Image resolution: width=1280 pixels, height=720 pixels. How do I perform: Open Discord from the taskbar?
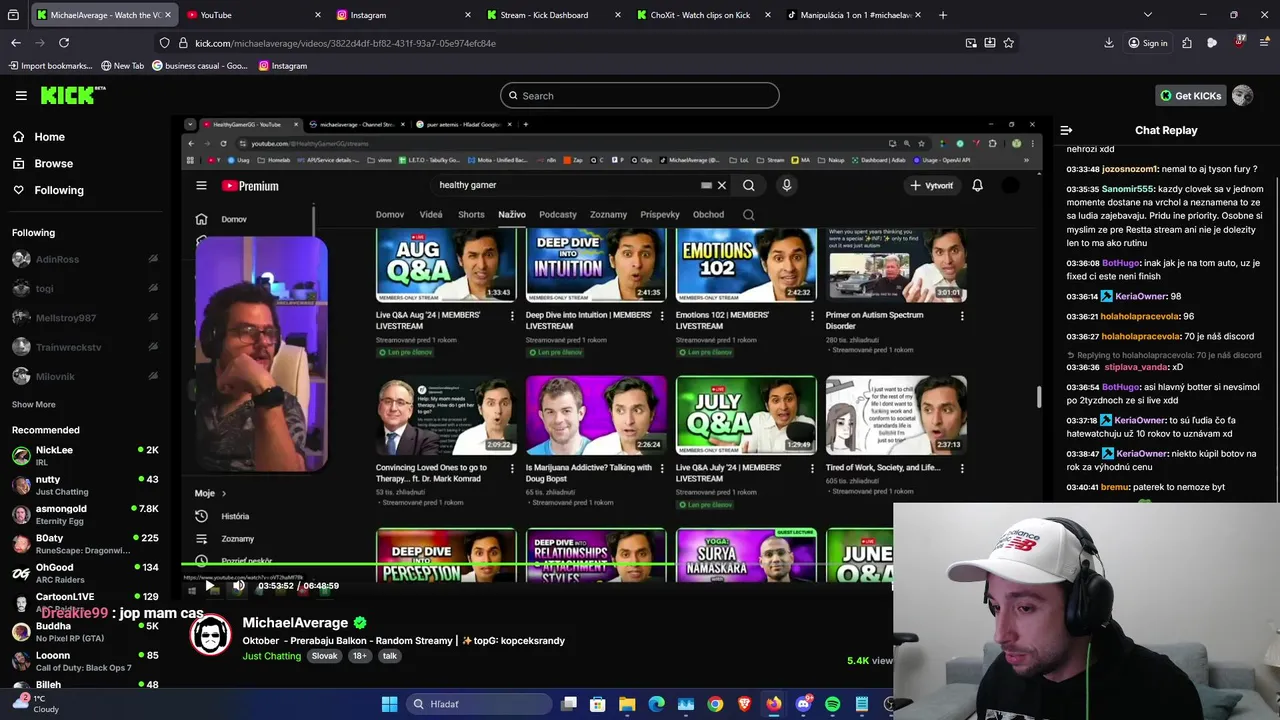803,704
